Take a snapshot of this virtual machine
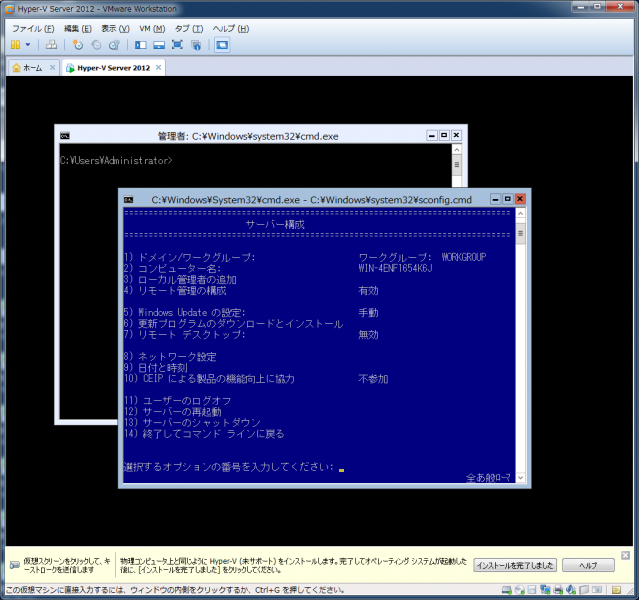The width and height of the screenshot is (639, 600). click(77, 45)
